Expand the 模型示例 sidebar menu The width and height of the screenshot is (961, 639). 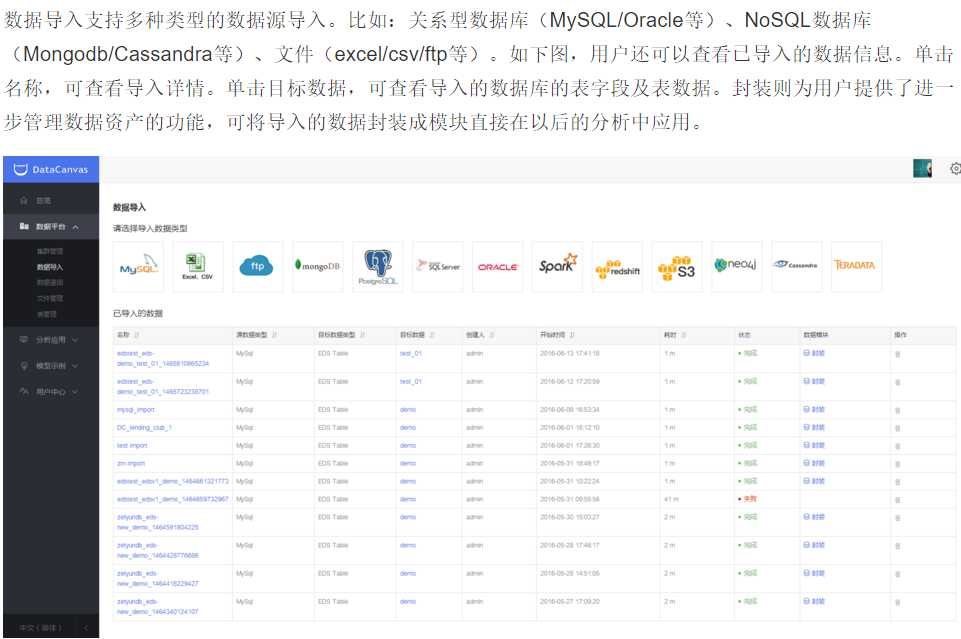coord(51,366)
